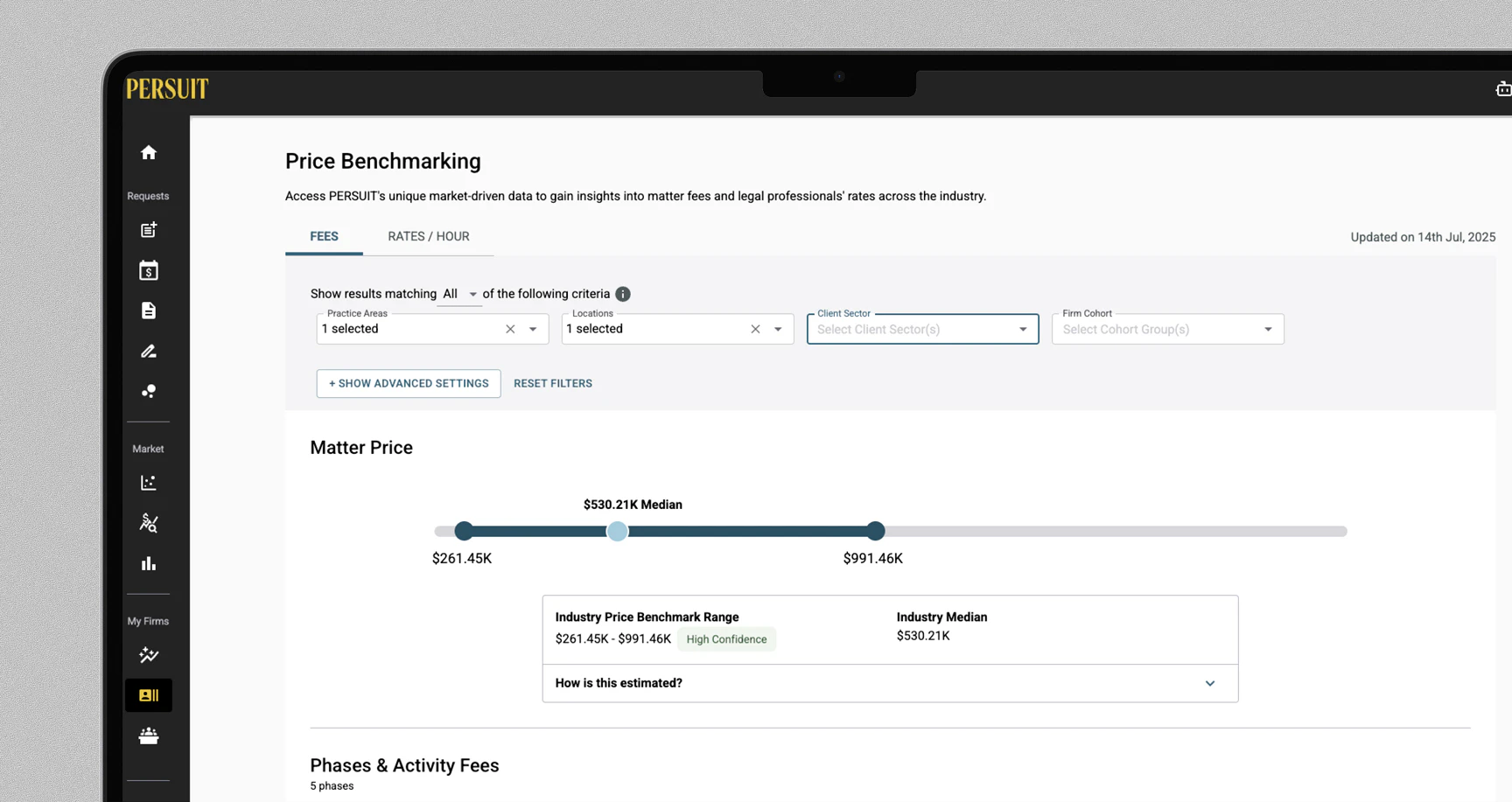Screen dimensions: 1512x802
Task: Open the 'All' matching criteria dropdown
Action: pos(459,294)
